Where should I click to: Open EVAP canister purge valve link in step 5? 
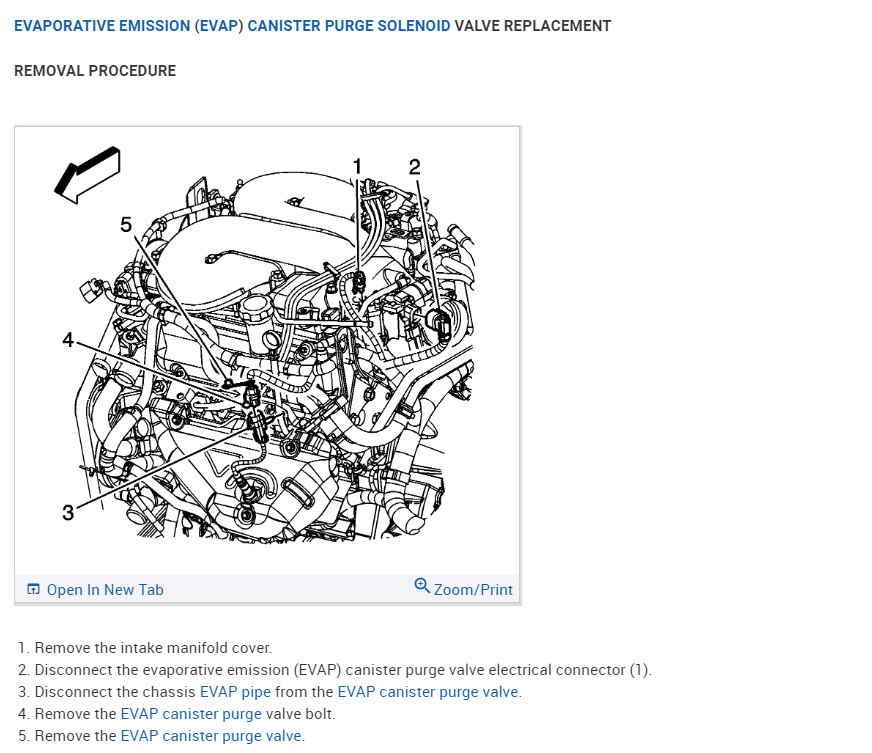(x=211, y=736)
